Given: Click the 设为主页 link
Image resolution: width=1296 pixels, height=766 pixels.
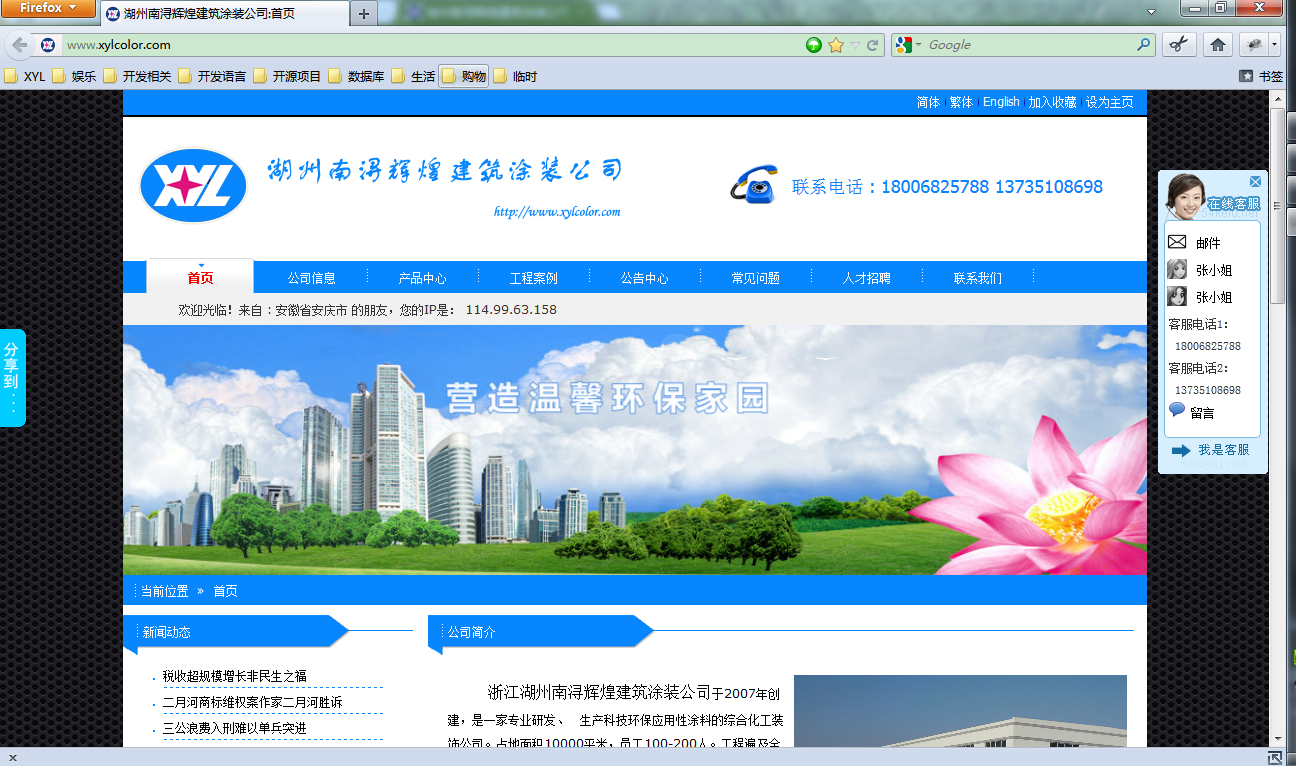Looking at the screenshot, I should (x=1109, y=102).
